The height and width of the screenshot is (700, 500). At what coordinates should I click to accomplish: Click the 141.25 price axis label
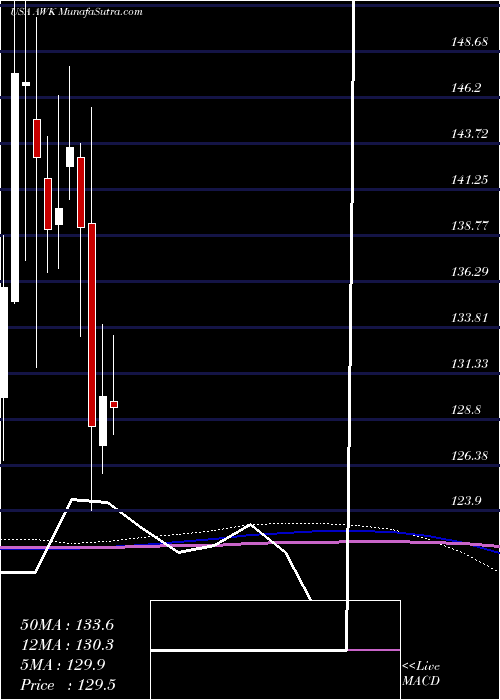tap(469, 180)
